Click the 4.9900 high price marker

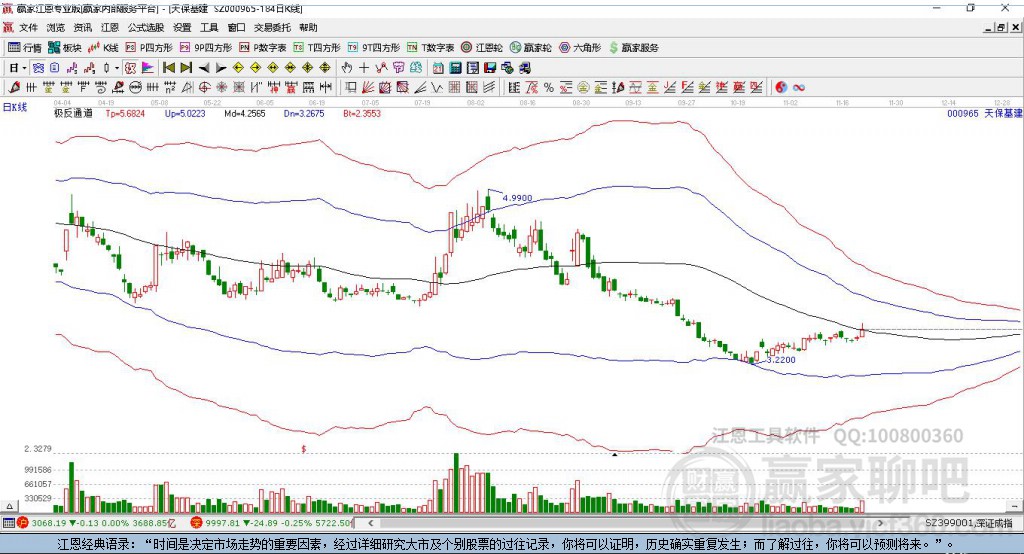517,198
